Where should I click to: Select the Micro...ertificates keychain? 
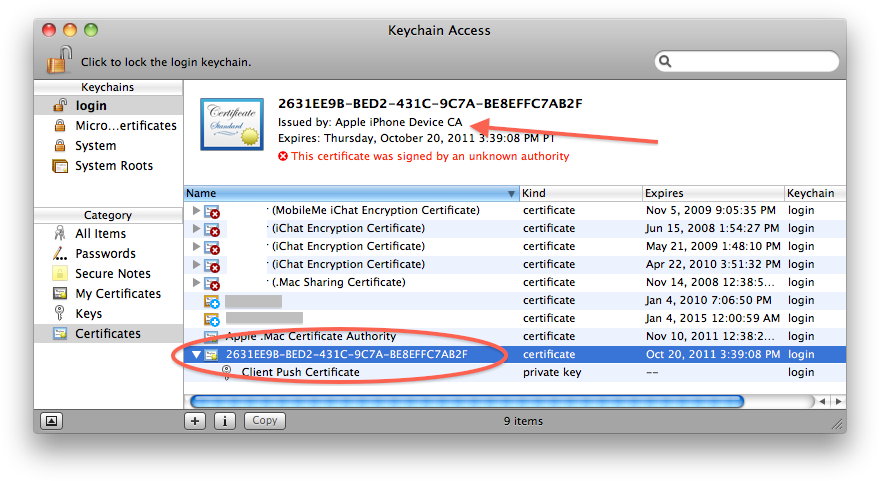(x=108, y=126)
